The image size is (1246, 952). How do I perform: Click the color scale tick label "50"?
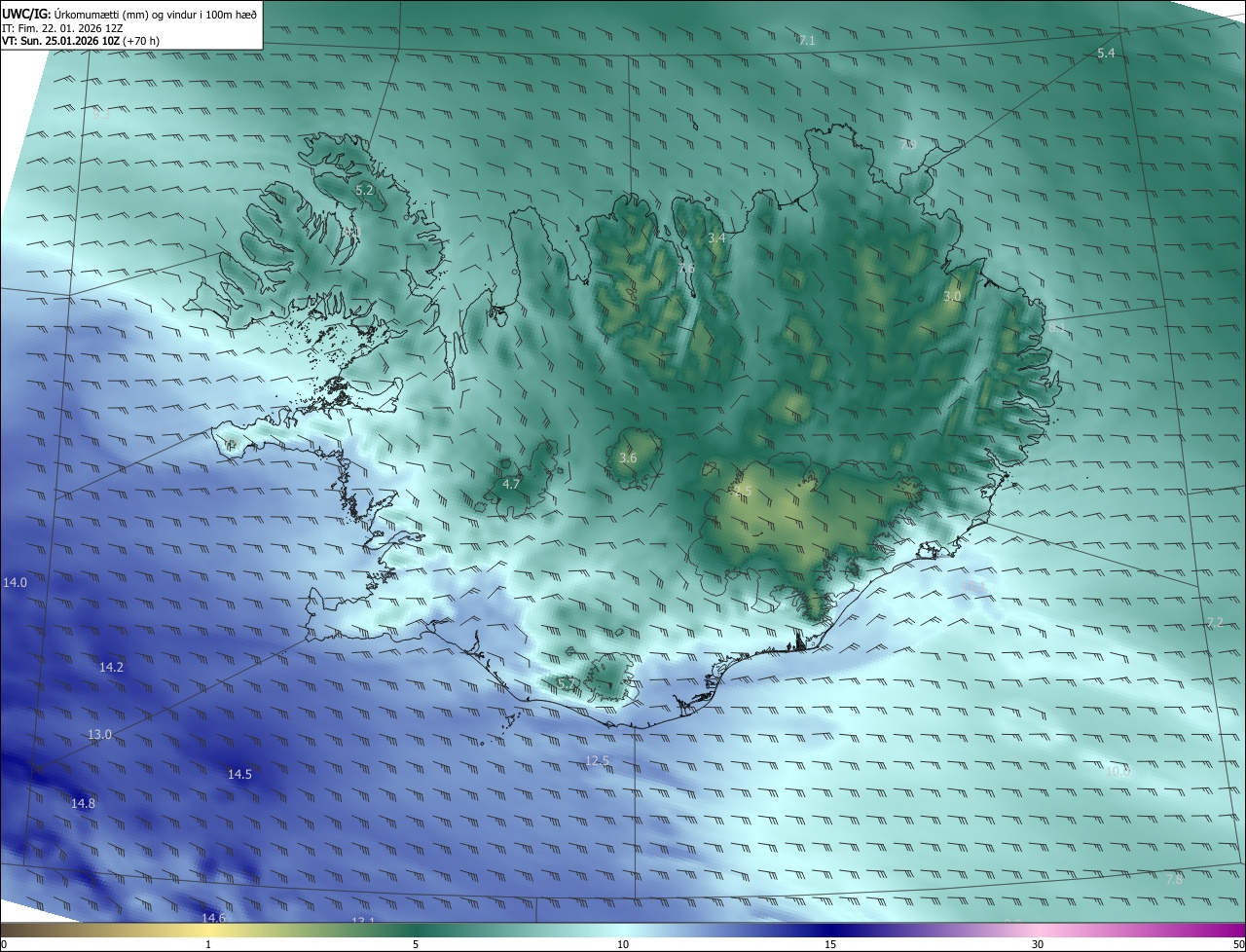[1238, 944]
